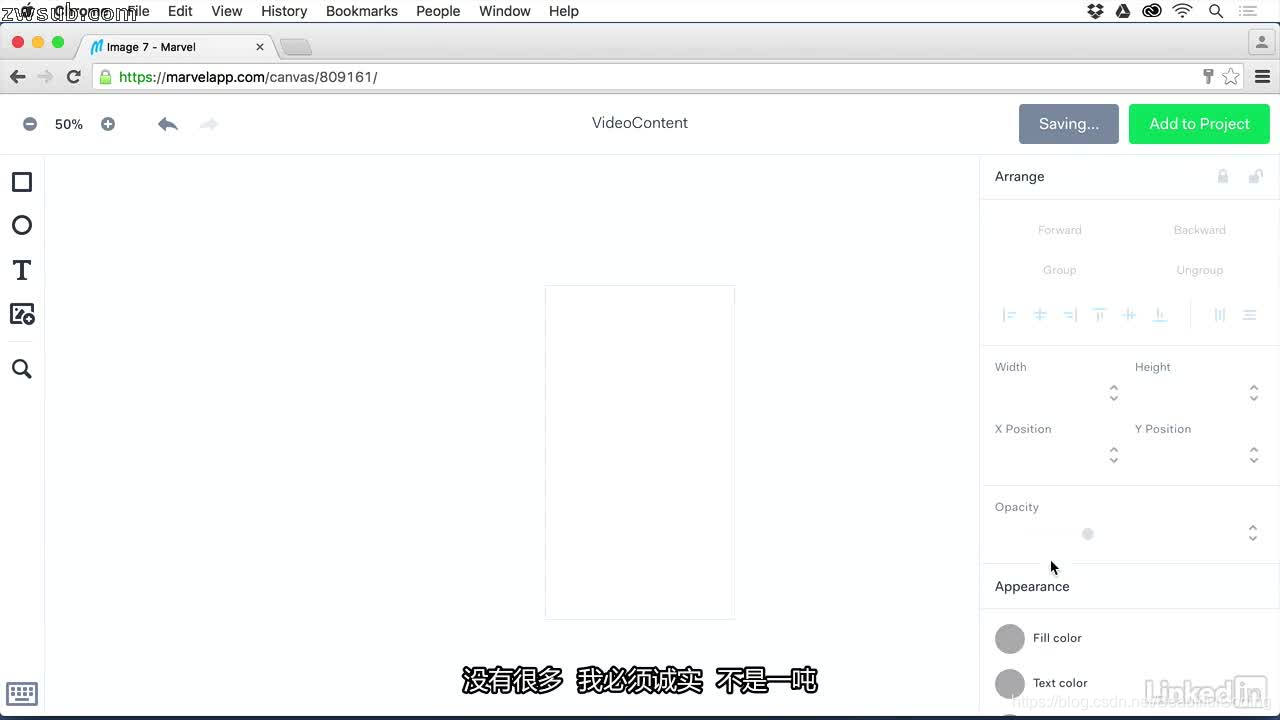Adjust the X Position stepper
Viewport: 1280px width, 720px height.
coord(1114,455)
